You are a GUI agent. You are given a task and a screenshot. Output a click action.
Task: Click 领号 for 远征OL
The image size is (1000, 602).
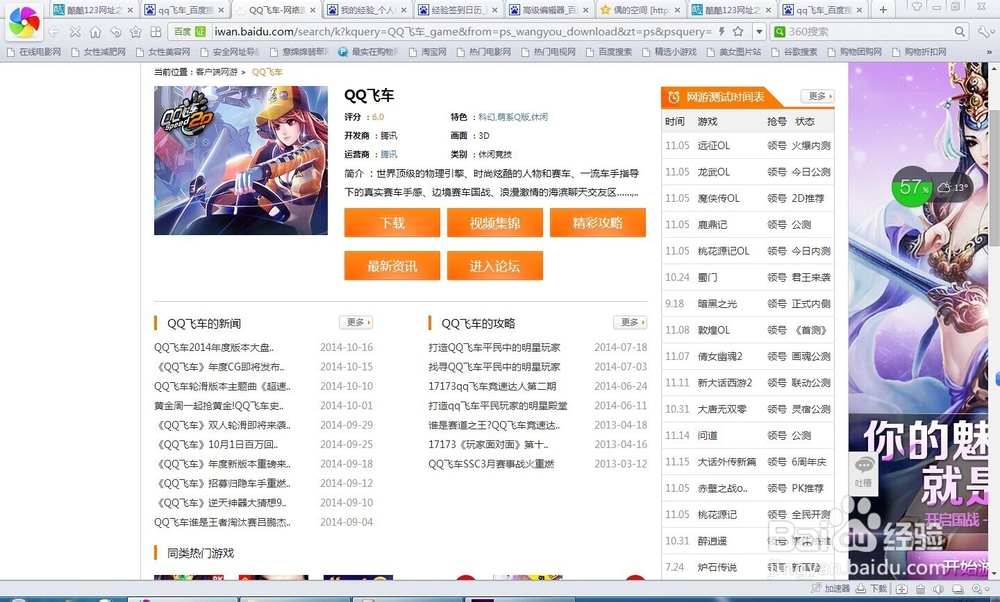(777, 145)
